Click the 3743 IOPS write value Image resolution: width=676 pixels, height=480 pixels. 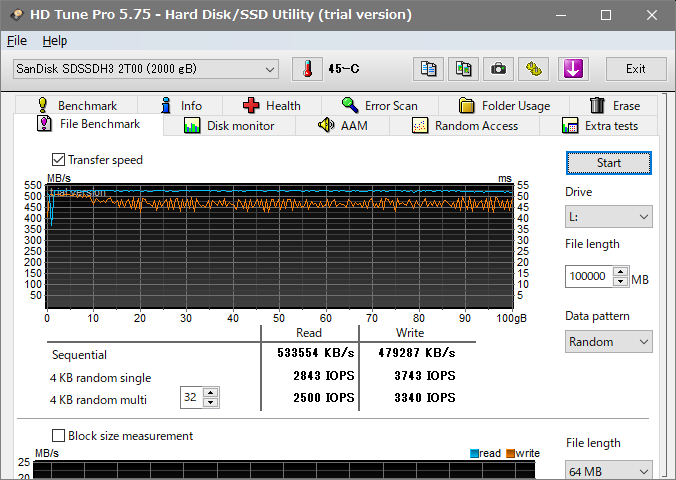click(x=425, y=376)
